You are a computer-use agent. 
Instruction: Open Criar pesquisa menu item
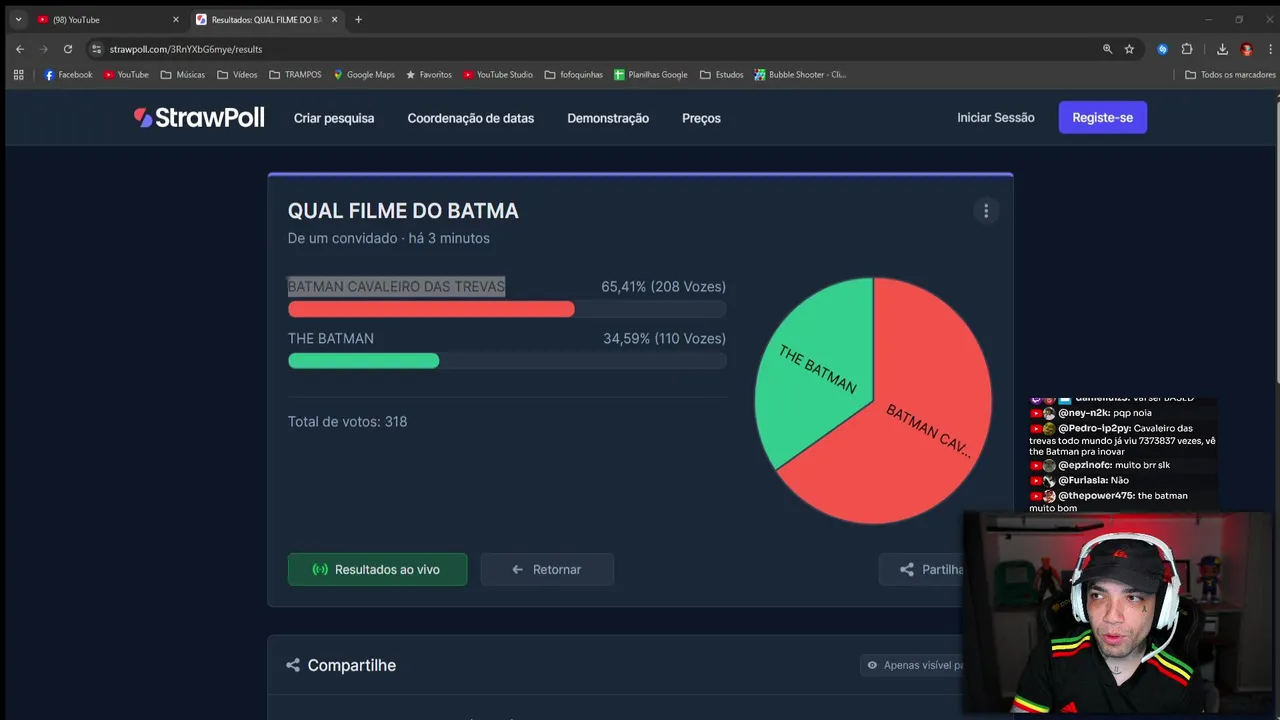click(x=334, y=118)
